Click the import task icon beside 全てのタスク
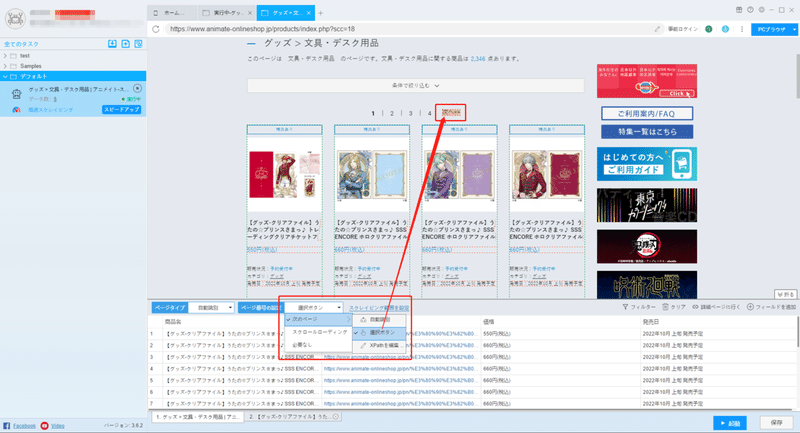Viewport: 800px width, 433px height. point(112,44)
